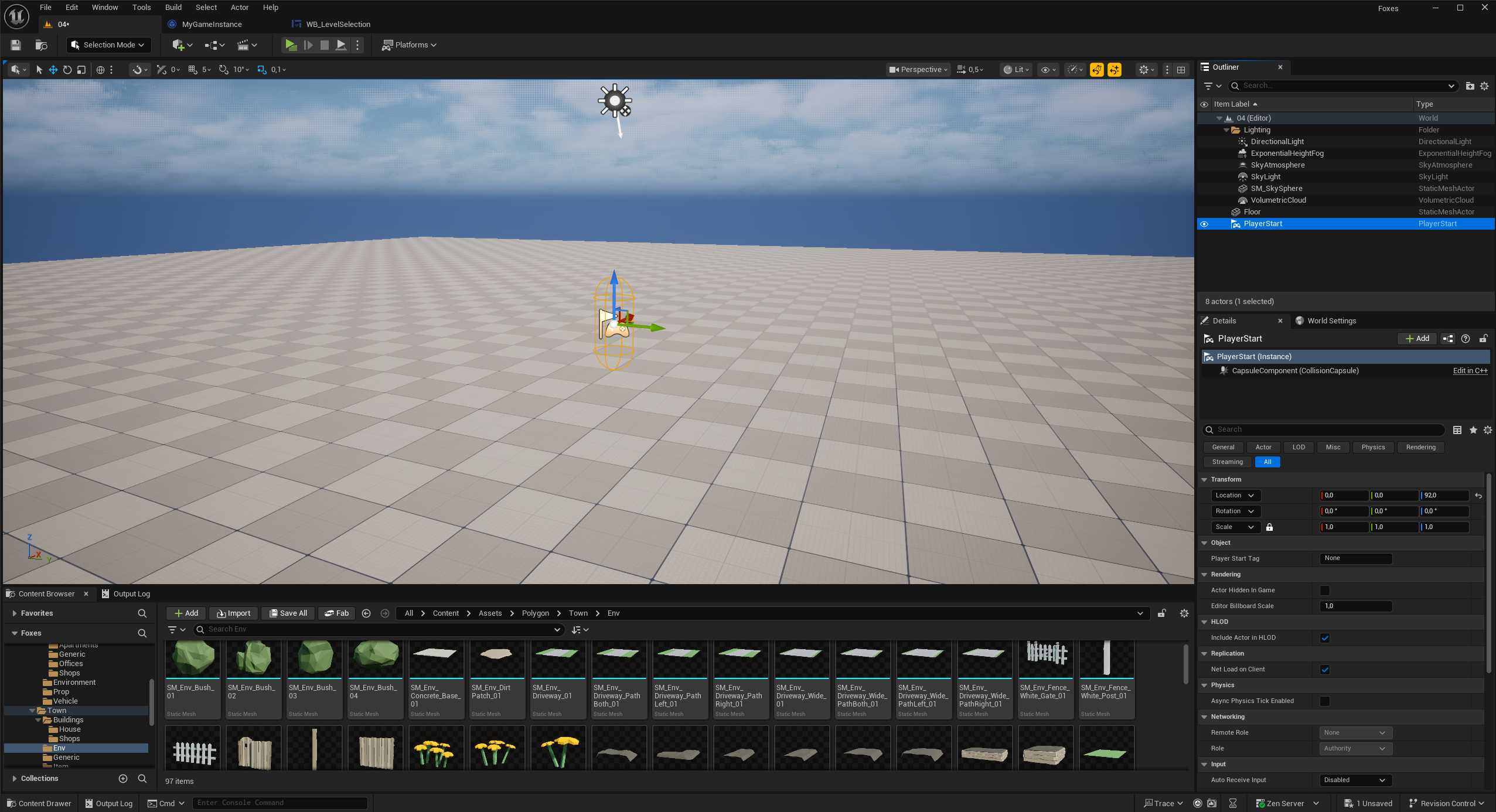Open the Lit view mode dropdown

click(x=1016, y=70)
